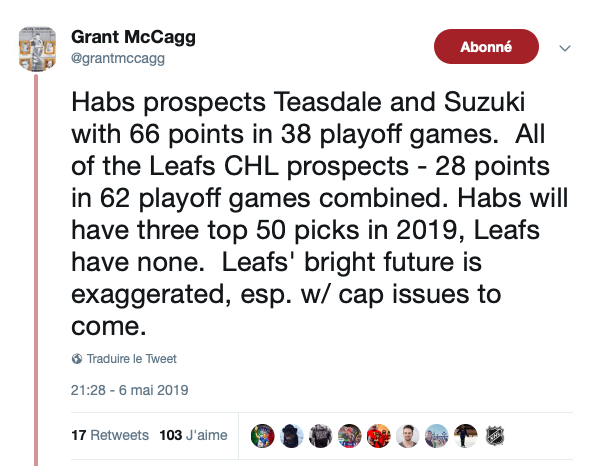Open the Grant McCagg display name link
This screenshot has height=466, width=594.
(x=133, y=37)
